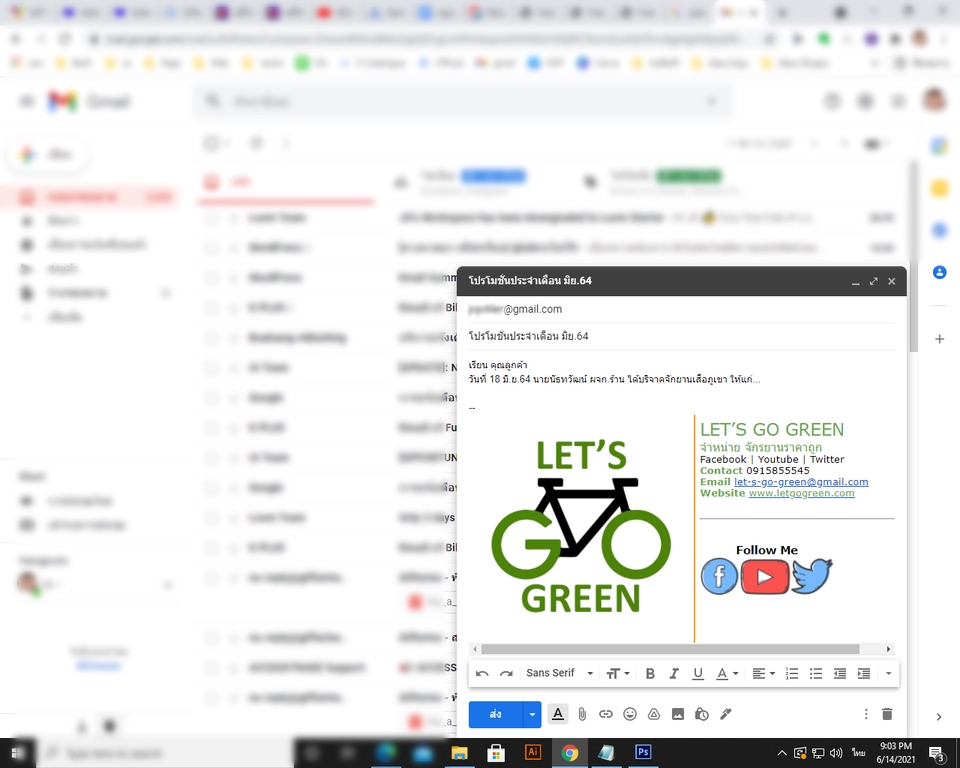Image resolution: width=960 pixels, height=768 pixels.
Task: Open the www.letgogreen.com website link
Action: point(801,493)
